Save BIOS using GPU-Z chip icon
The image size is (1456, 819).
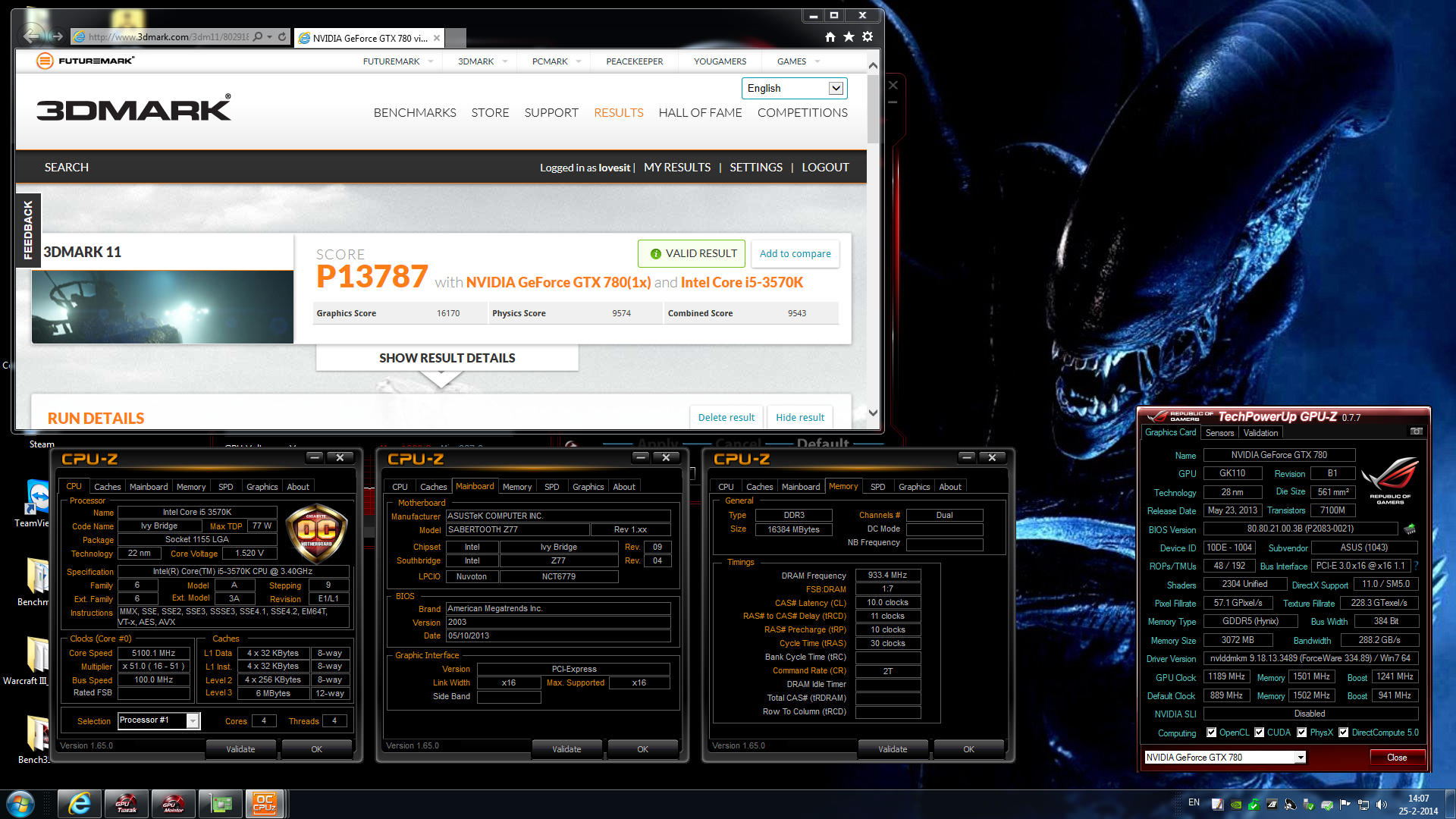[x=1410, y=529]
